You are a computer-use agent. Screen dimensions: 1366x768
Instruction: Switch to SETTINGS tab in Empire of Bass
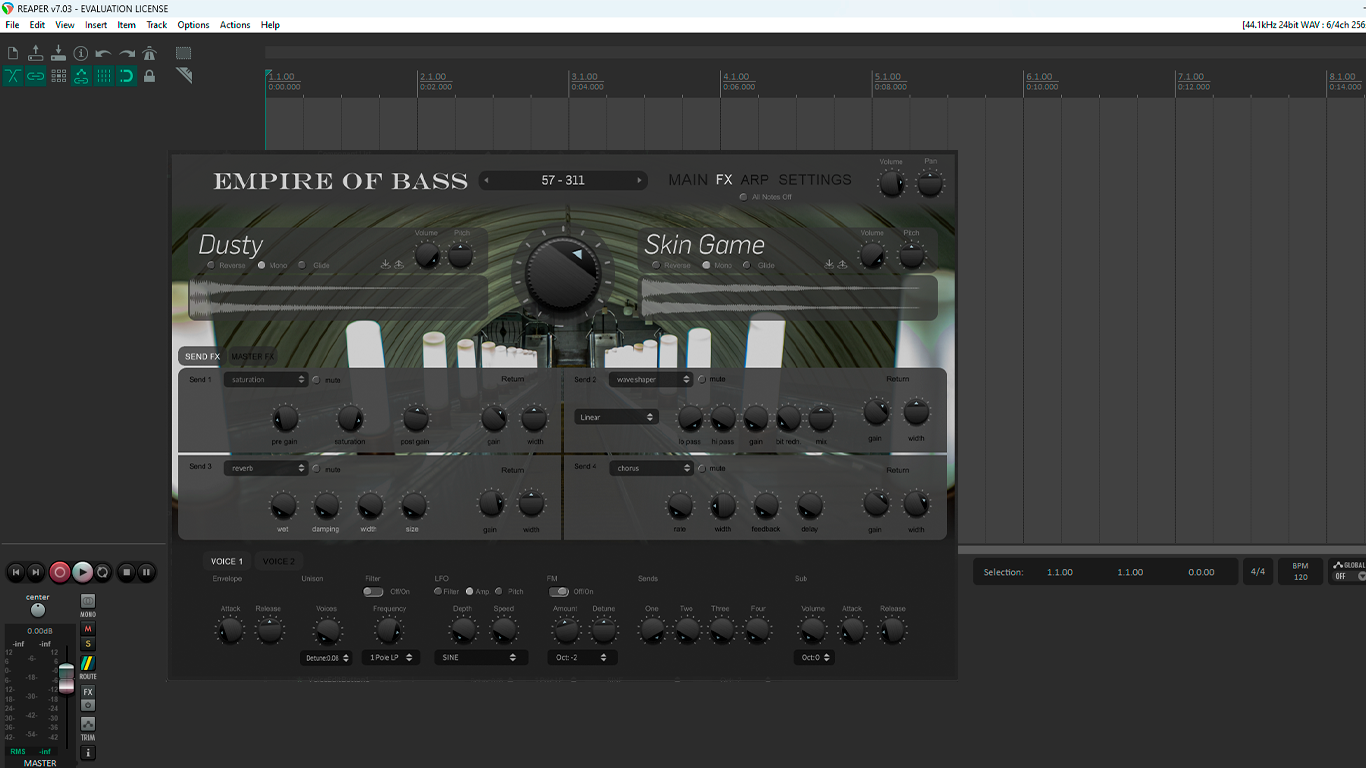point(815,180)
